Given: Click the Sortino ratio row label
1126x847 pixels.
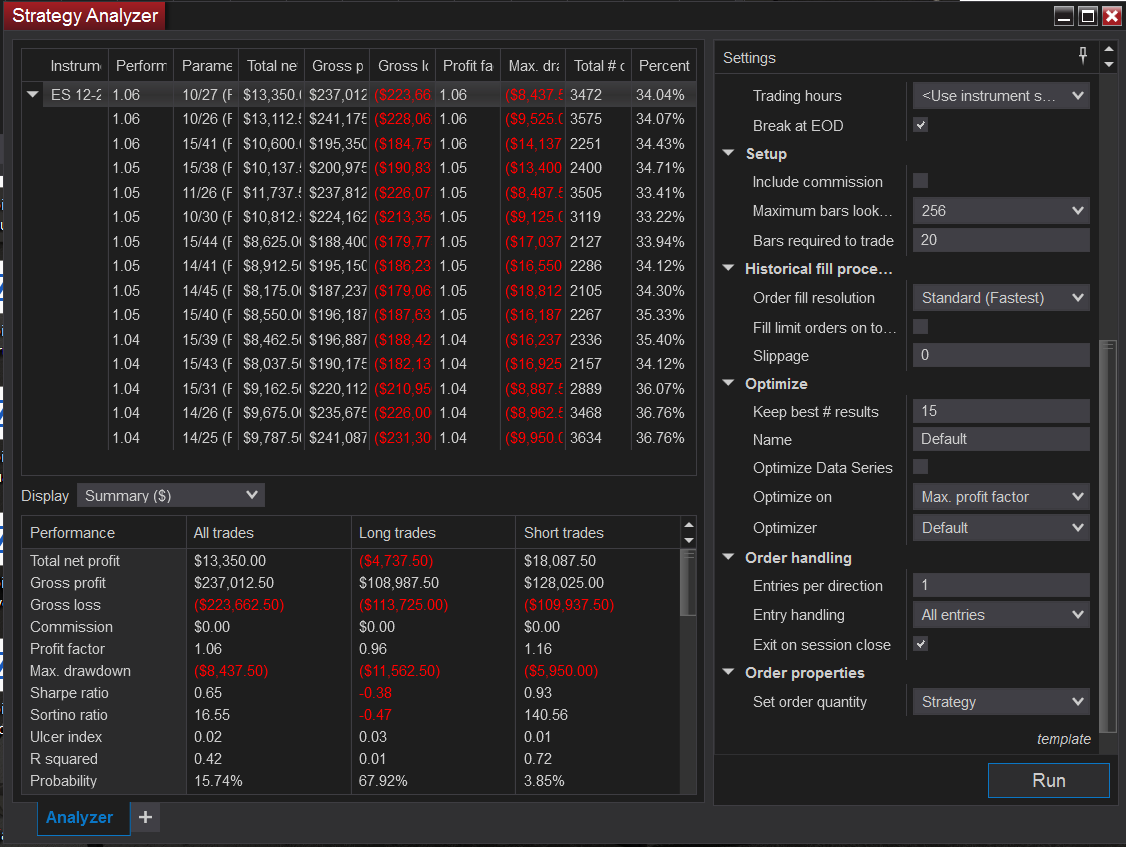Looking at the screenshot, I should tap(69, 715).
